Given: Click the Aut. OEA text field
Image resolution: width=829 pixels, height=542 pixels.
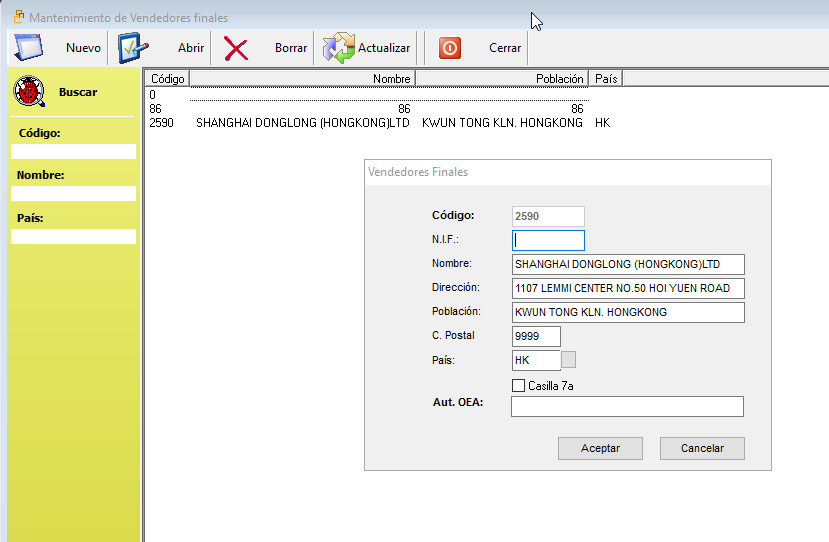Looking at the screenshot, I should 627,406.
